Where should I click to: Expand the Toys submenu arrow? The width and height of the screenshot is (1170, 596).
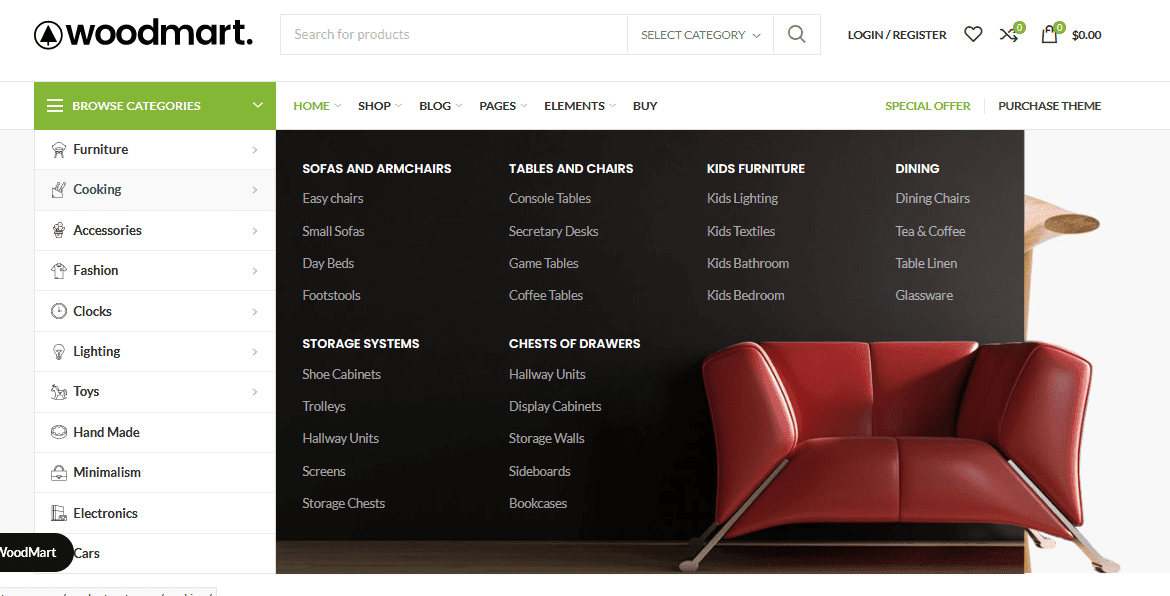(x=255, y=392)
